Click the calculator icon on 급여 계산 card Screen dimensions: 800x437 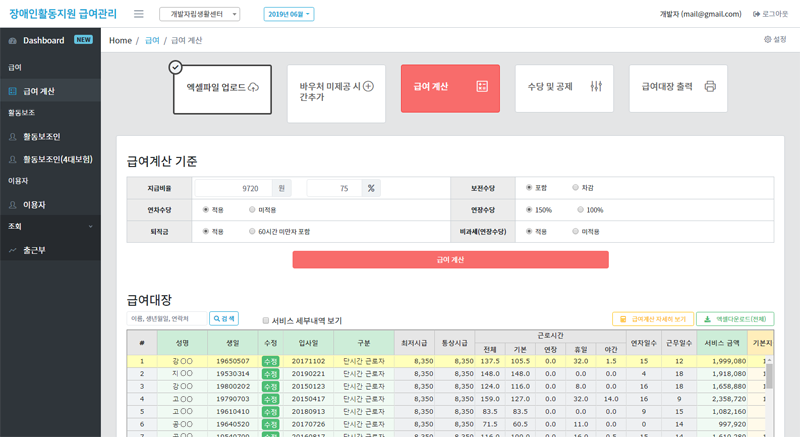click(x=482, y=87)
